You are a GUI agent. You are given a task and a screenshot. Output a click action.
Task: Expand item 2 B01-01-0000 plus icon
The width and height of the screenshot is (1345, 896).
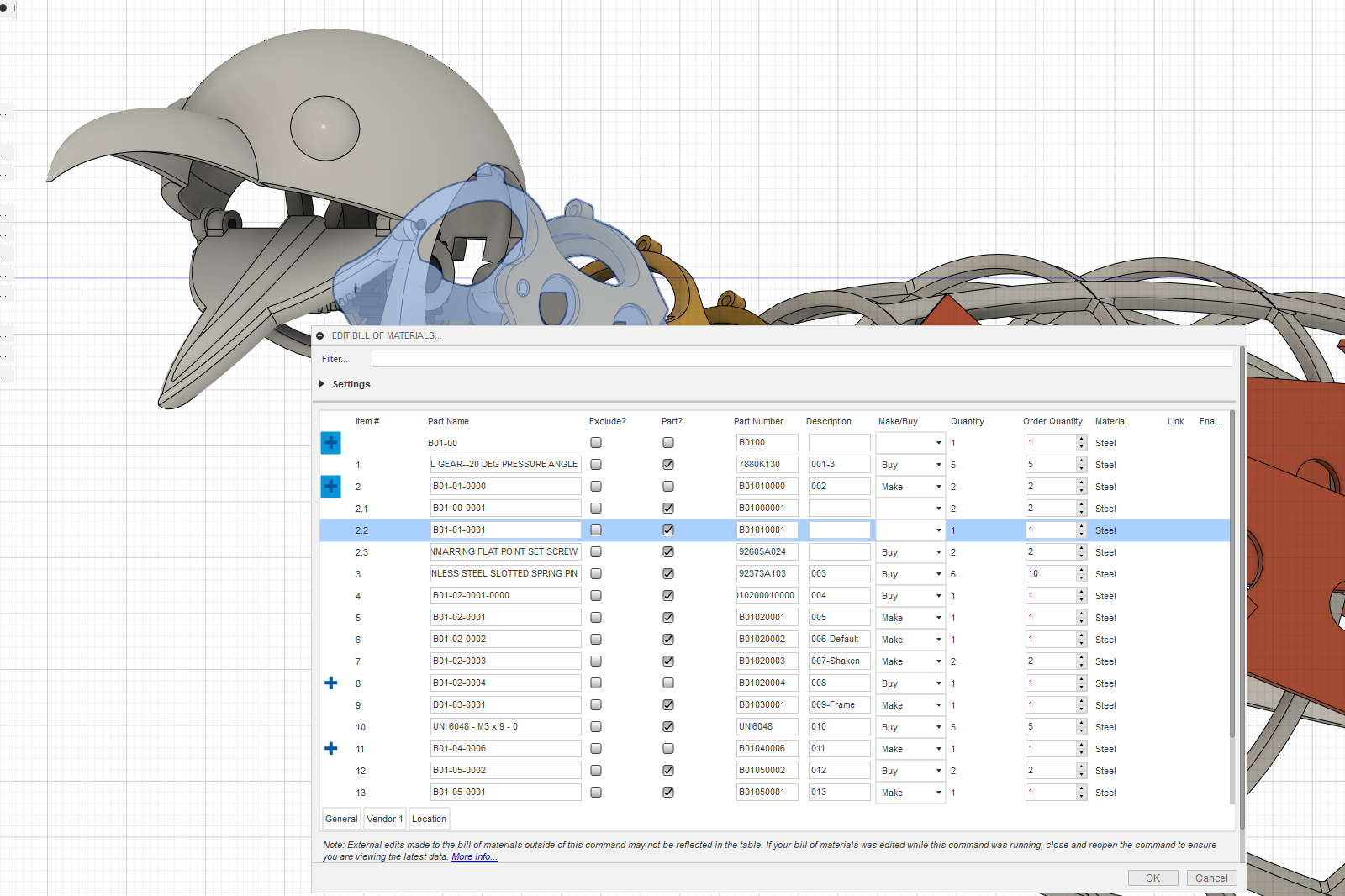point(330,487)
